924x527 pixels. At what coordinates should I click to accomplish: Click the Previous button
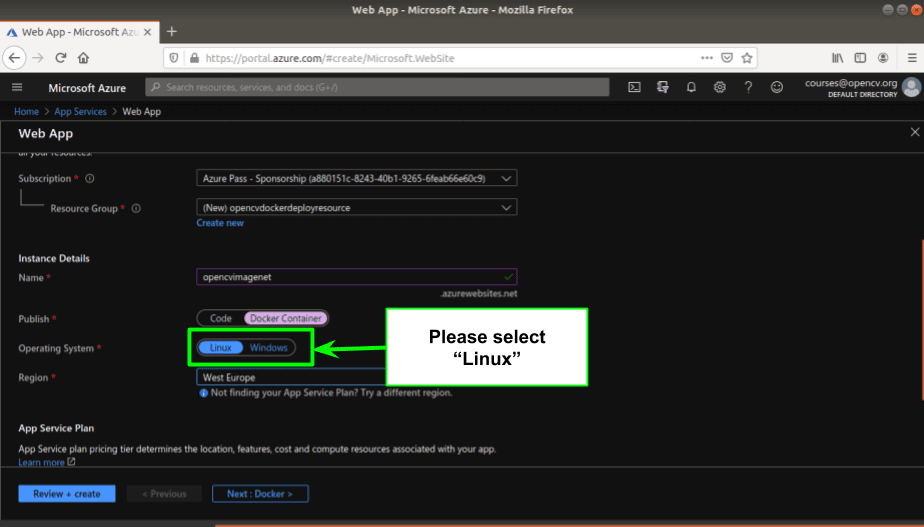coord(164,494)
